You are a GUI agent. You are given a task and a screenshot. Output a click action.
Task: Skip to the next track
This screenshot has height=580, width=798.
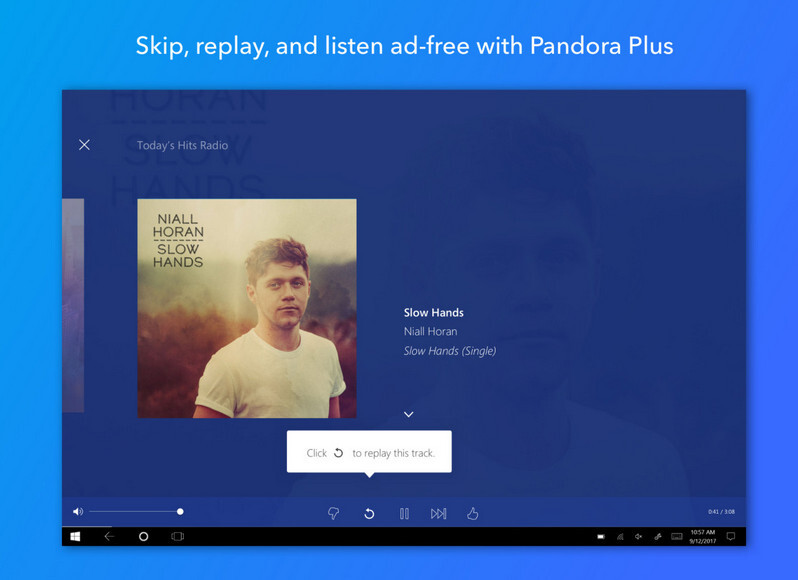pos(438,514)
